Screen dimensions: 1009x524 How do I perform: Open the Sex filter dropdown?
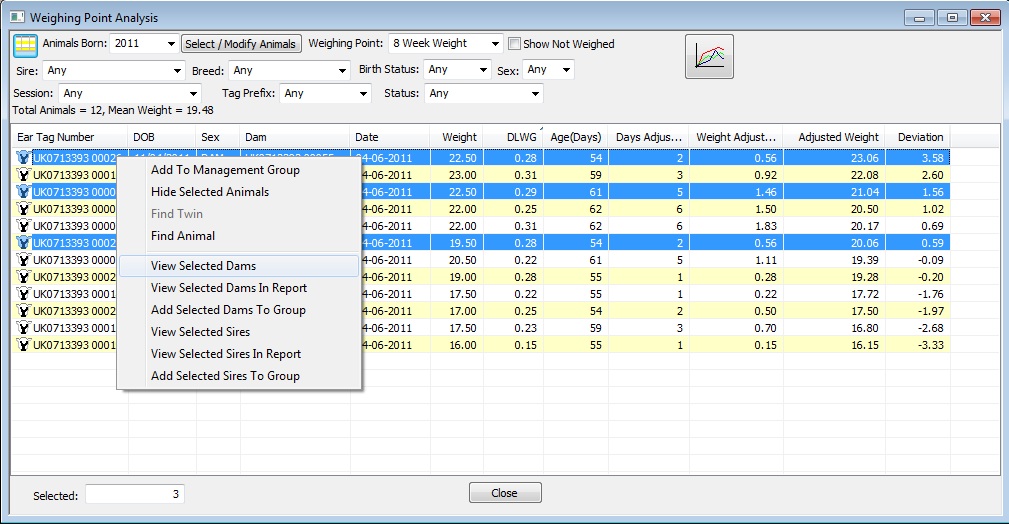[566, 70]
